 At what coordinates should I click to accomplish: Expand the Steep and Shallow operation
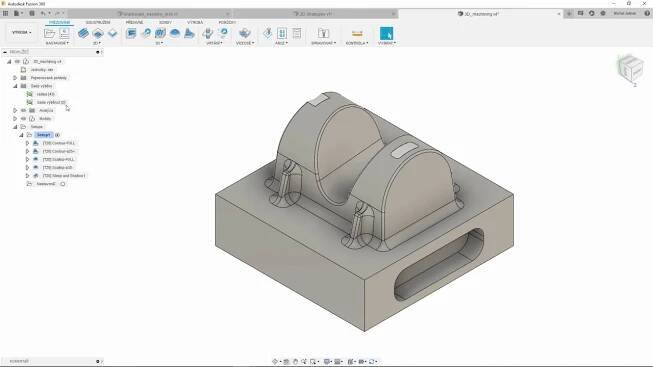27,176
